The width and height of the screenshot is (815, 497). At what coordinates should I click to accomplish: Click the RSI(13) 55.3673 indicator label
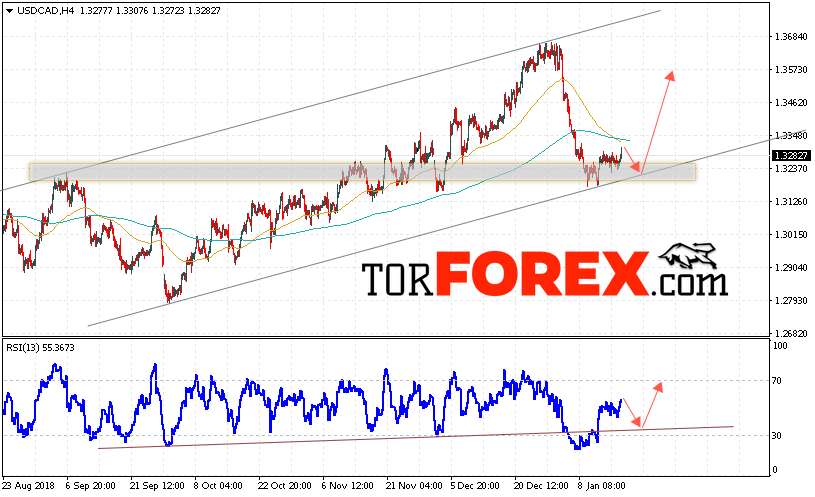[40, 348]
